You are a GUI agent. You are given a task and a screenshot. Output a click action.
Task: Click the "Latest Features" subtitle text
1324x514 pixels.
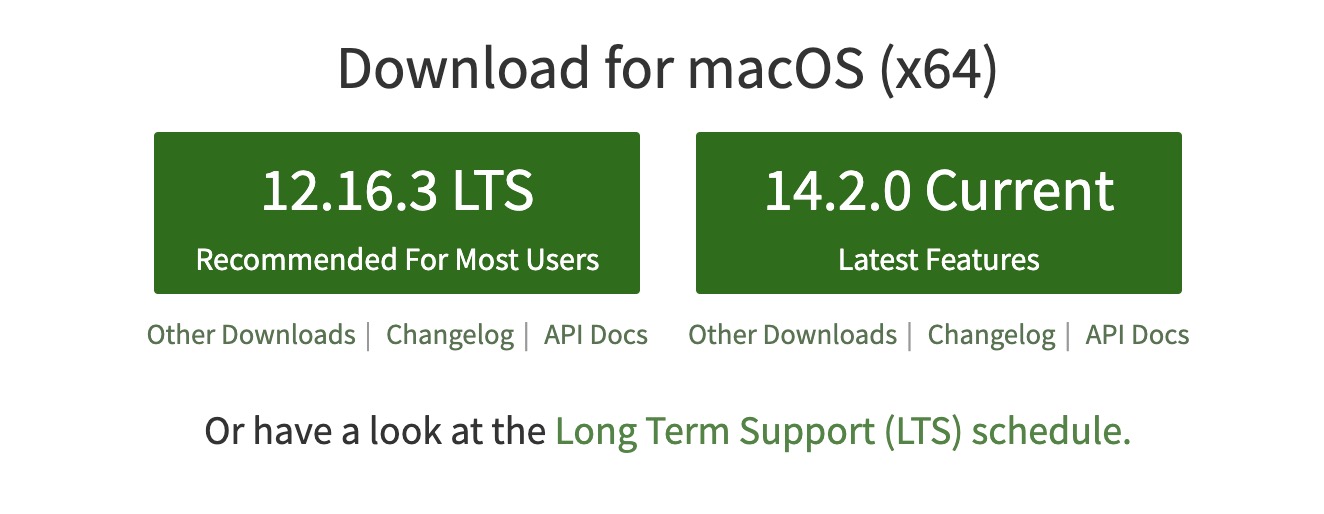[939, 260]
